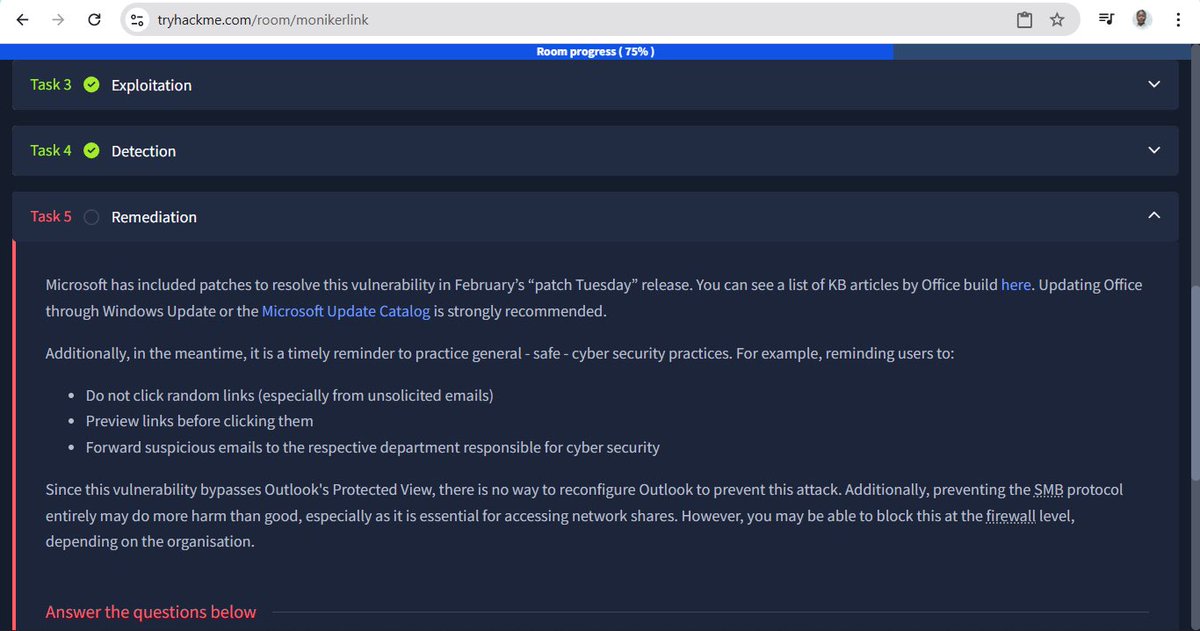1200x631 pixels.
Task: Click Task 4 green completion checkmark
Action: 91,151
